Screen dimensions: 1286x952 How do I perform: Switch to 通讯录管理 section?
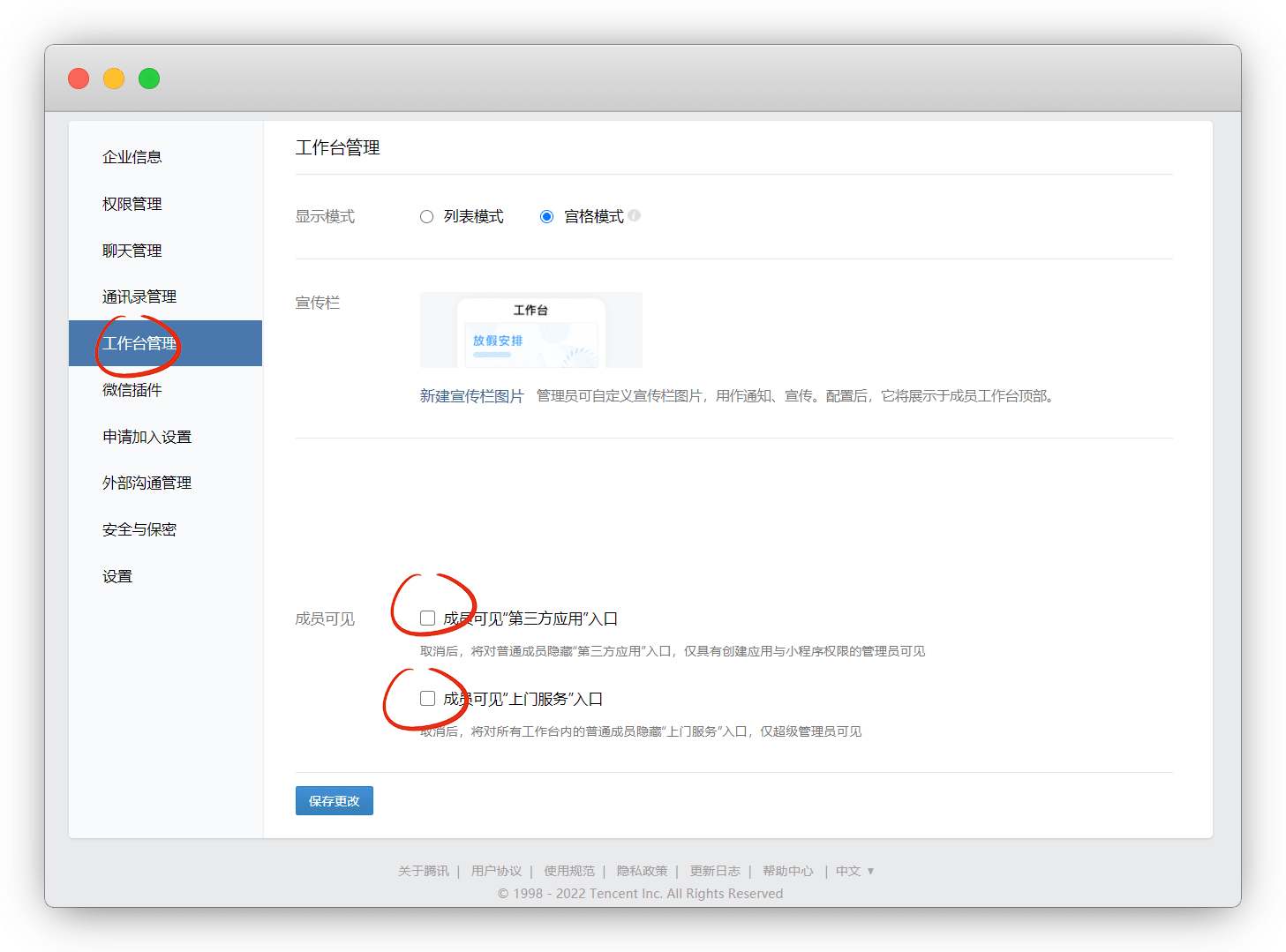[x=139, y=297]
